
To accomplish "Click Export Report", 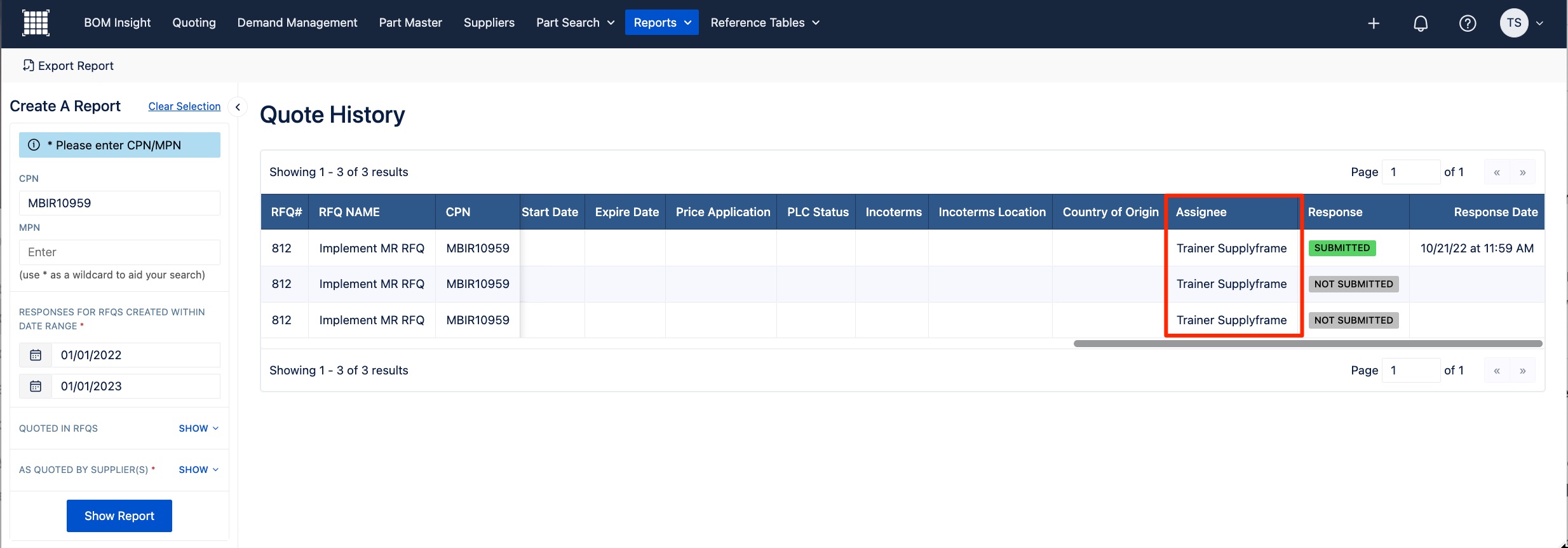I will 69,66.
